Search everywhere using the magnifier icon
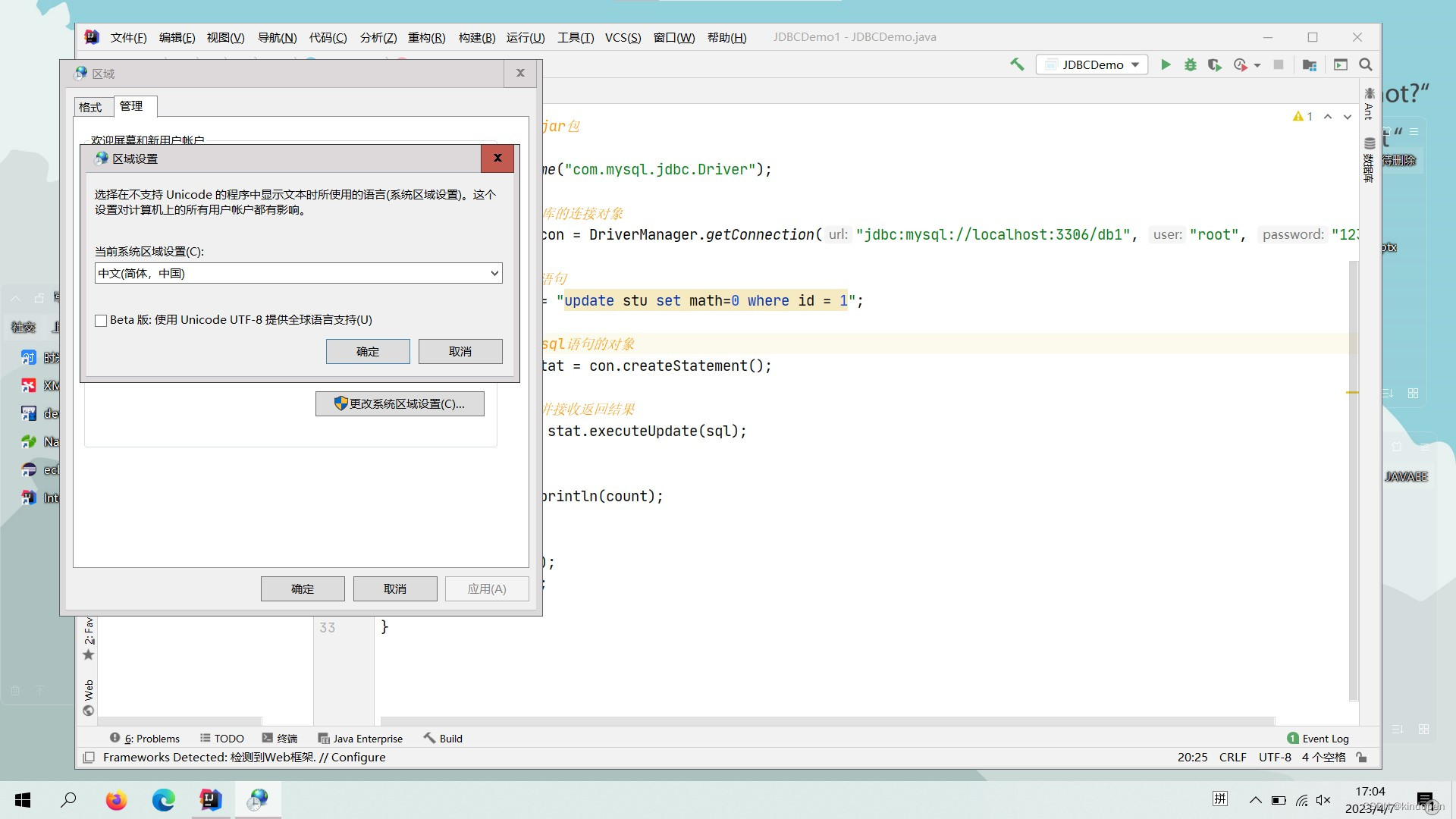The width and height of the screenshot is (1456, 819). click(1365, 64)
